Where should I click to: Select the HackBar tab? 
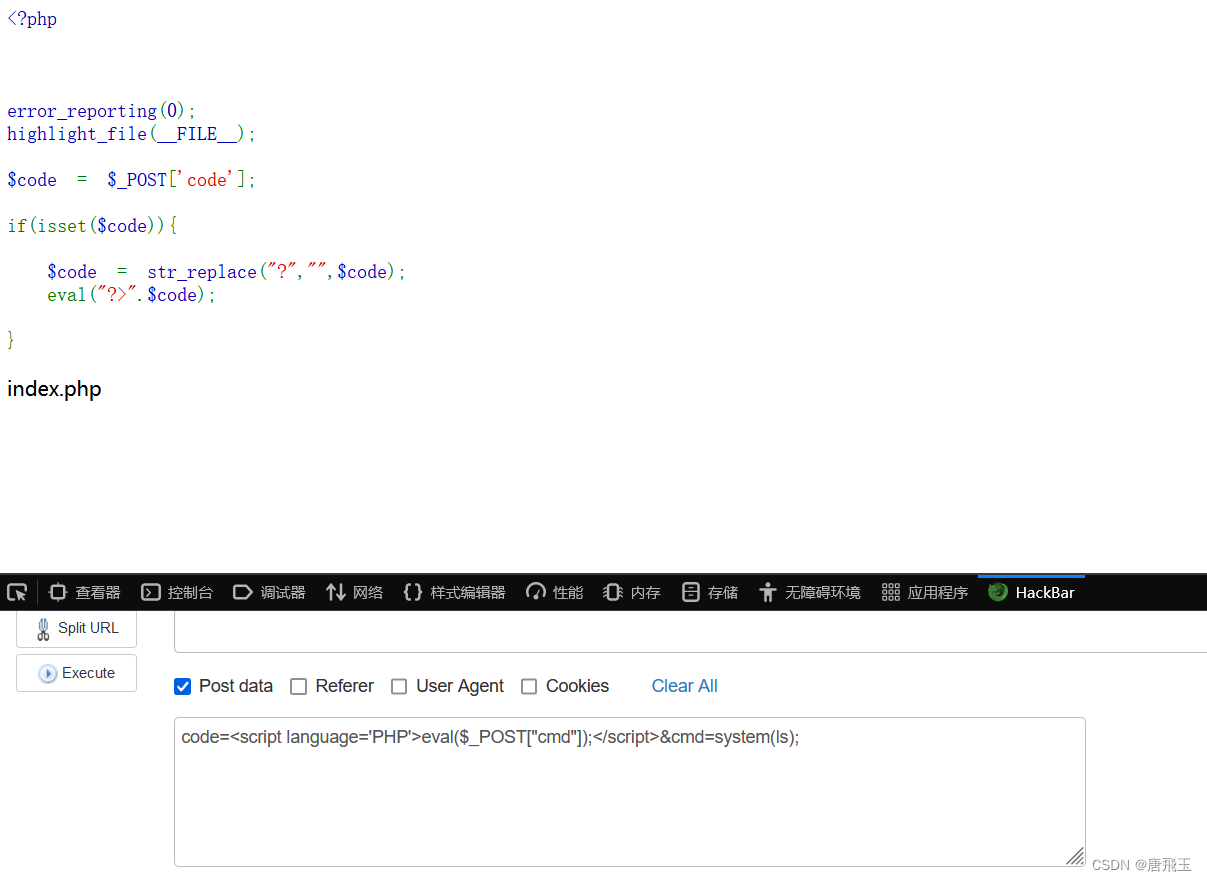[x=1031, y=592]
